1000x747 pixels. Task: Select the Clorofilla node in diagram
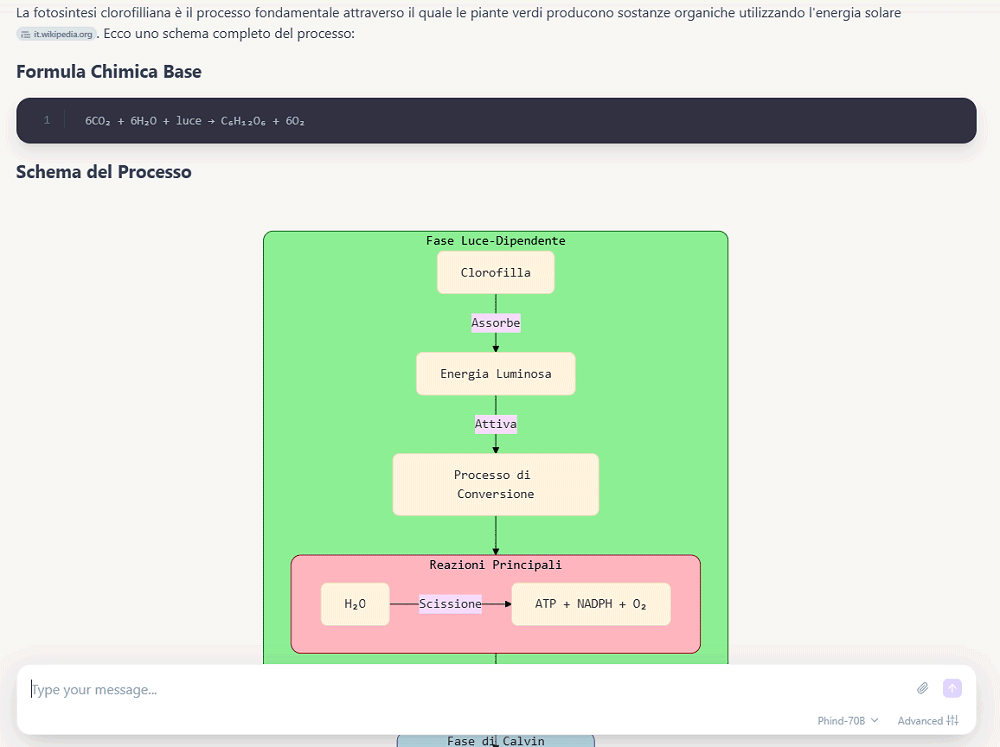496,272
